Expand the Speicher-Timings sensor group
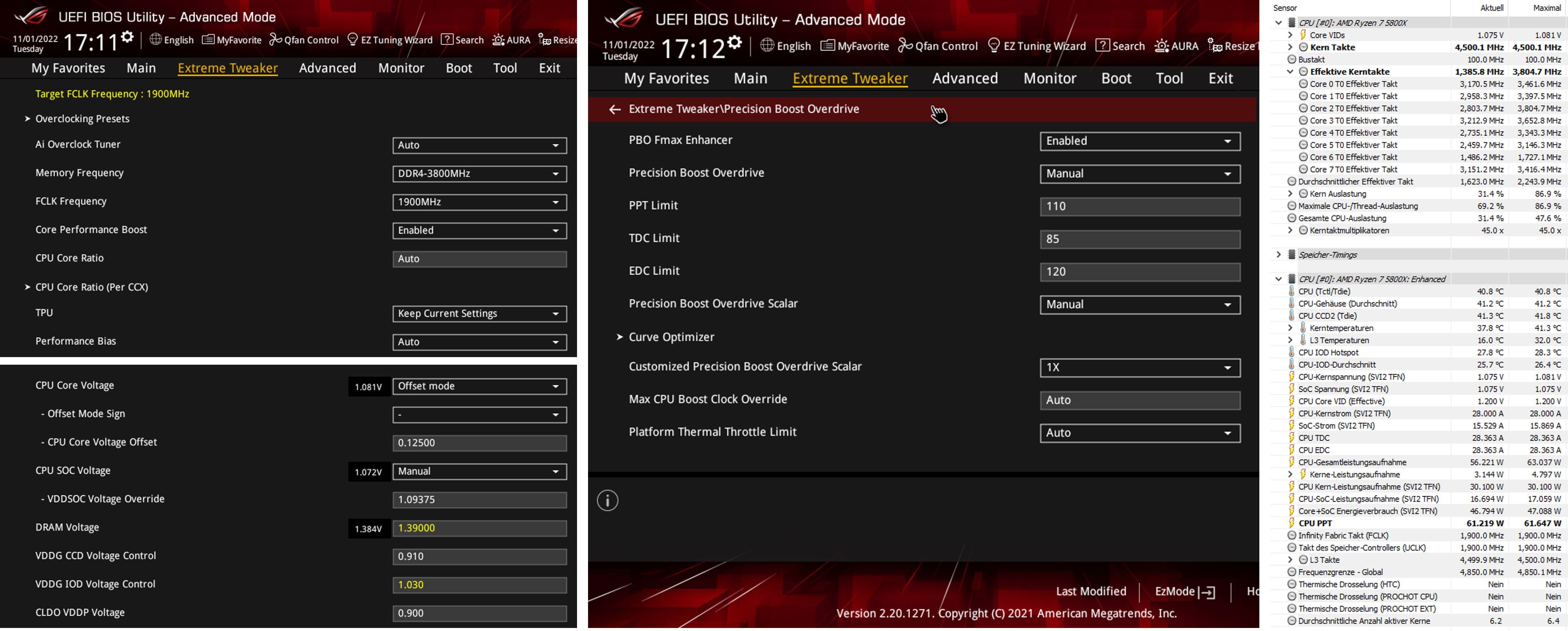The width and height of the screenshot is (1568, 631). (1278, 255)
